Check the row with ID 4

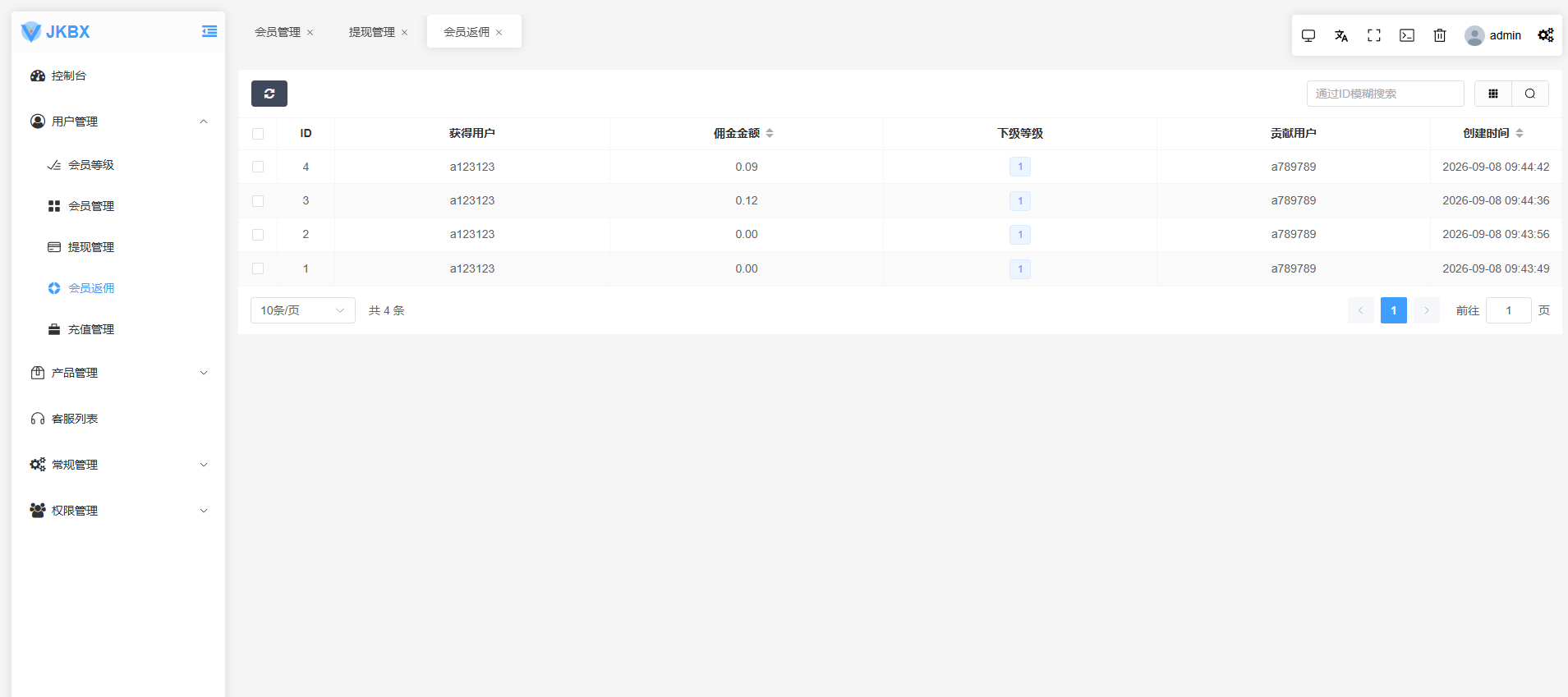tap(258, 167)
